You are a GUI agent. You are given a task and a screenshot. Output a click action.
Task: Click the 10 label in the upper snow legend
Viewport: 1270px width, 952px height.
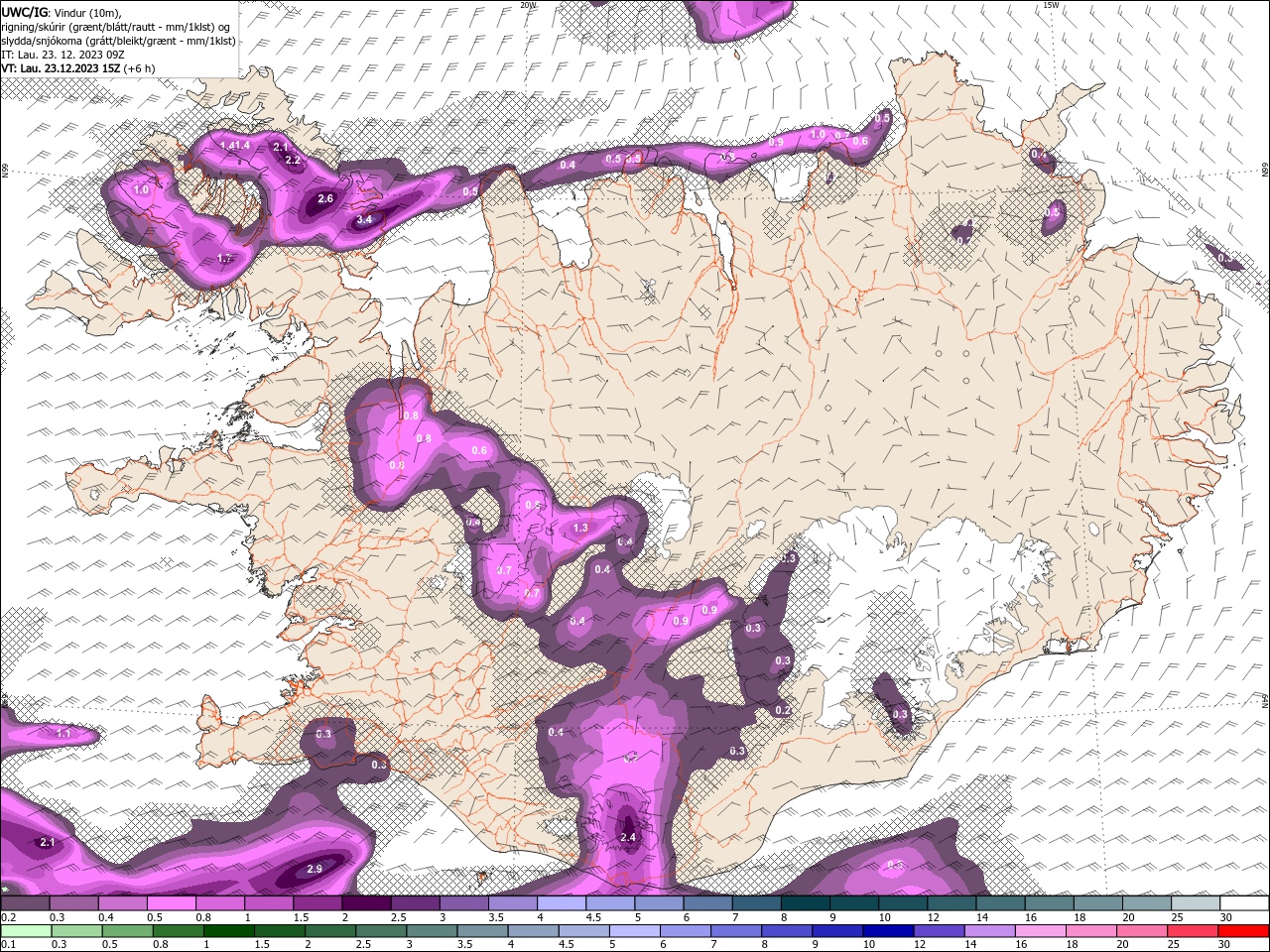coord(884,917)
